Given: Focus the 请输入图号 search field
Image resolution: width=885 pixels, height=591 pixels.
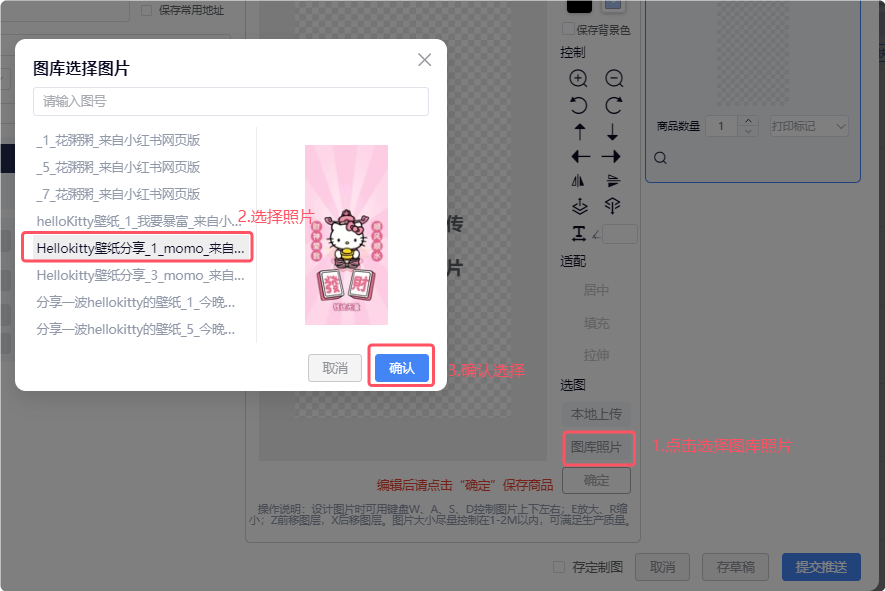Looking at the screenshot, I should pos(231,102).
